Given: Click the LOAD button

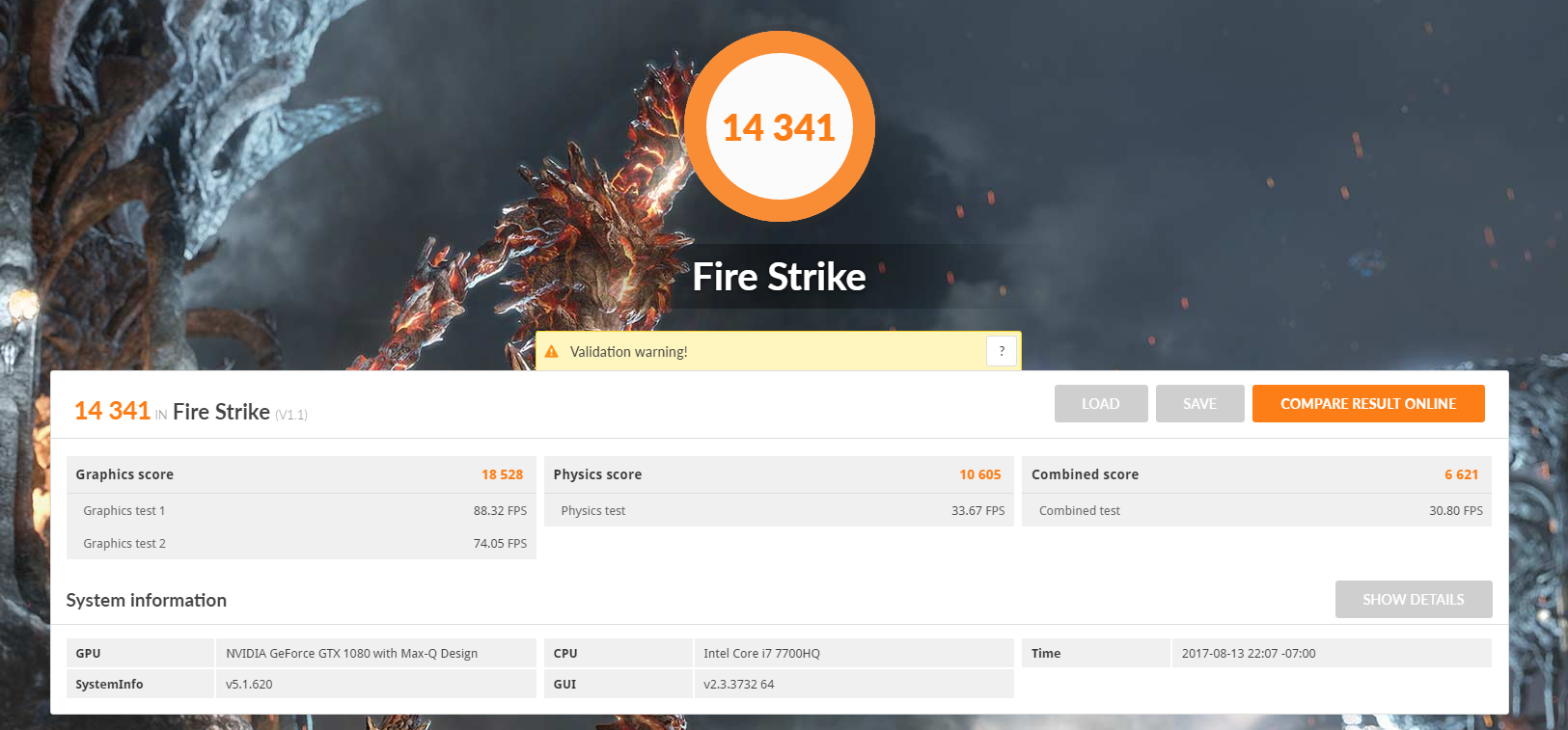Looking at the screenshot, I should click(1101, 404).
